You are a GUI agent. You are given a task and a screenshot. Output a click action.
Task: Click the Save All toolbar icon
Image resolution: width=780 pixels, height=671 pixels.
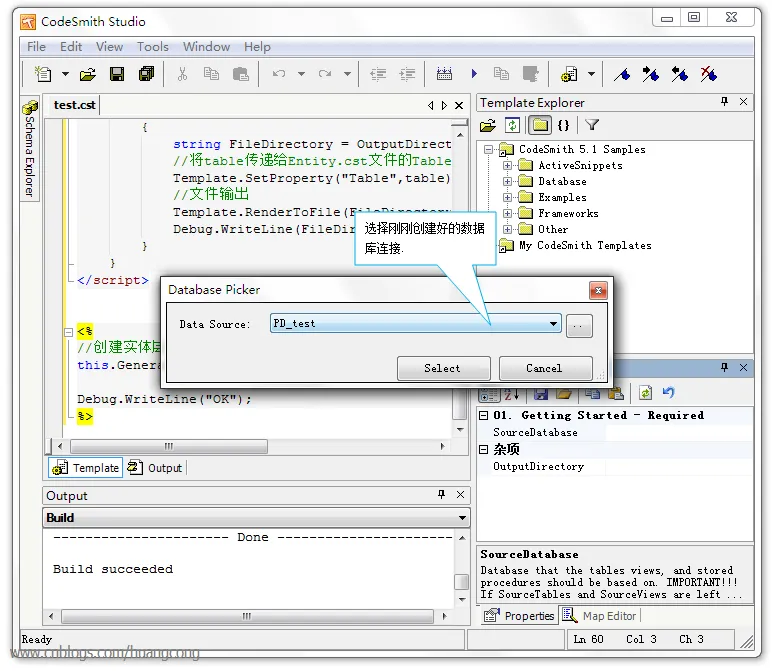(147, 74)
